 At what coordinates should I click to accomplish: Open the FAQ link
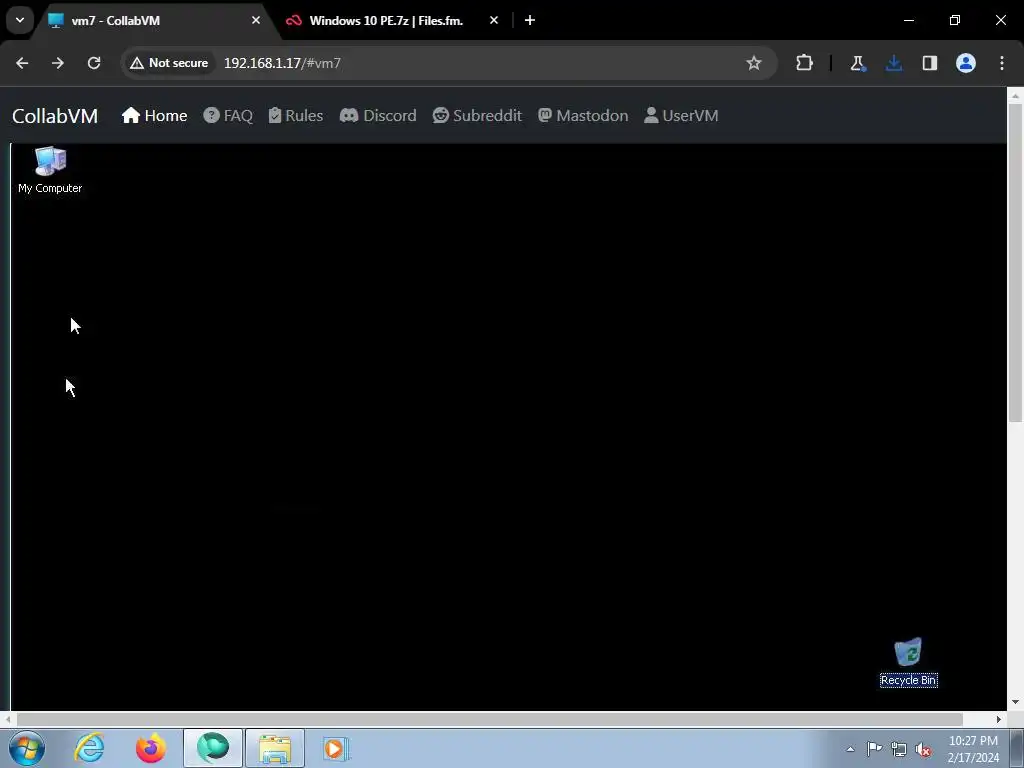click(228, 116)
